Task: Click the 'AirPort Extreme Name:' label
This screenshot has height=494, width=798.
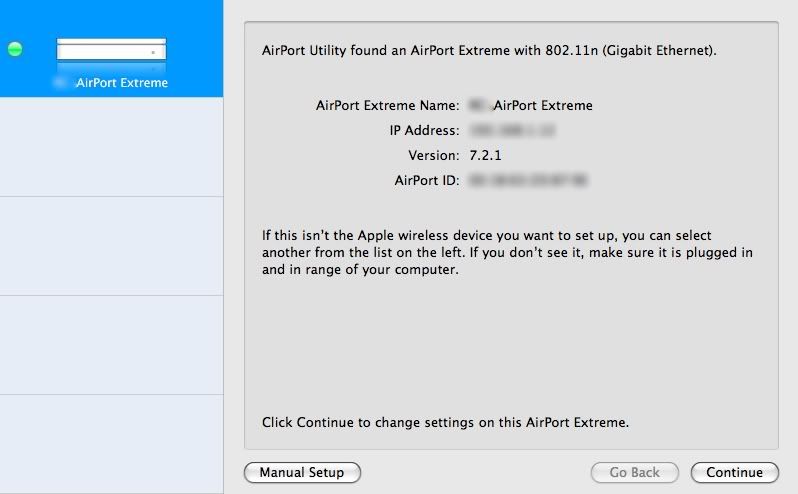Action: (x=388, y=105)
